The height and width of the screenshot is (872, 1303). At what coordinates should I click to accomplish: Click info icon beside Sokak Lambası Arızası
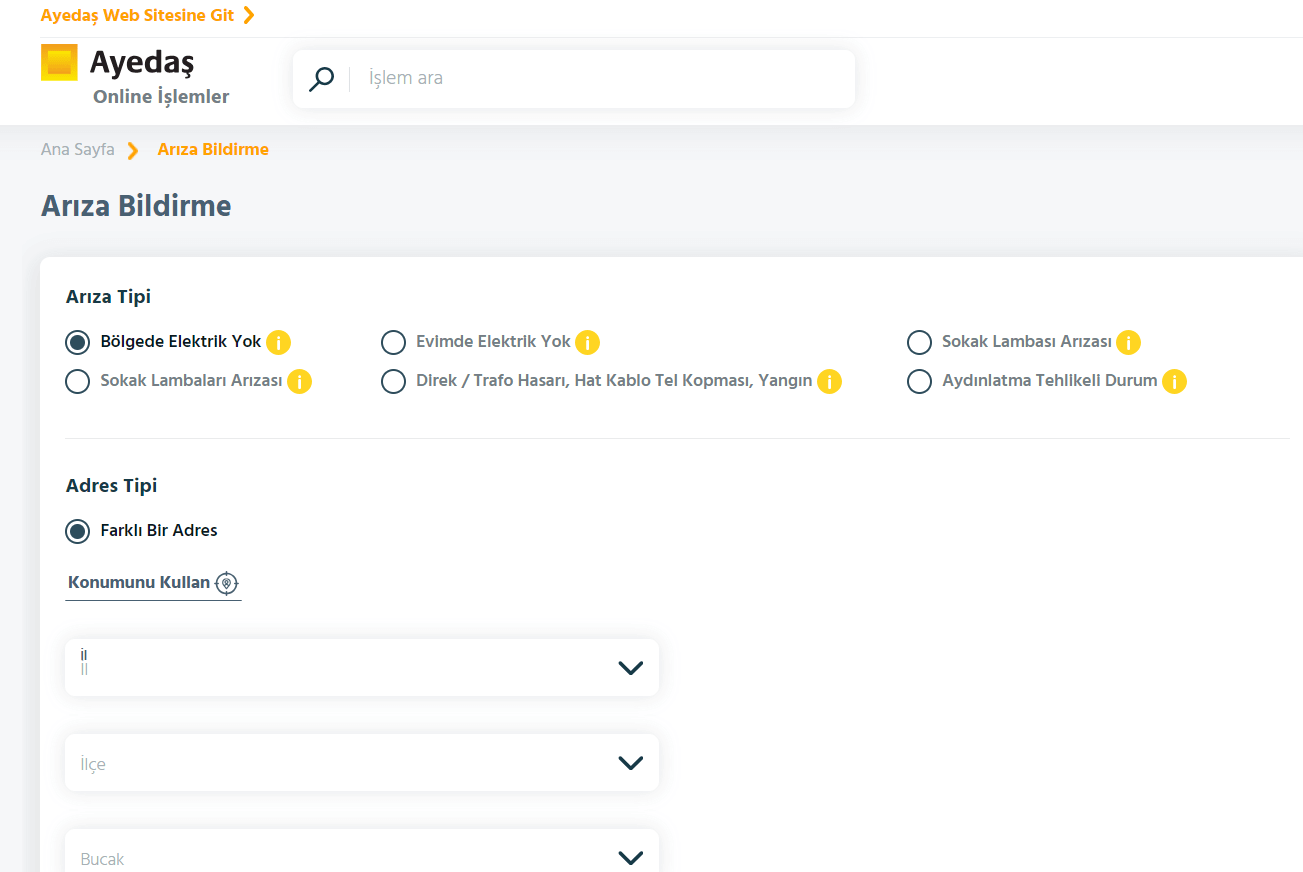tap(1128, 342)
